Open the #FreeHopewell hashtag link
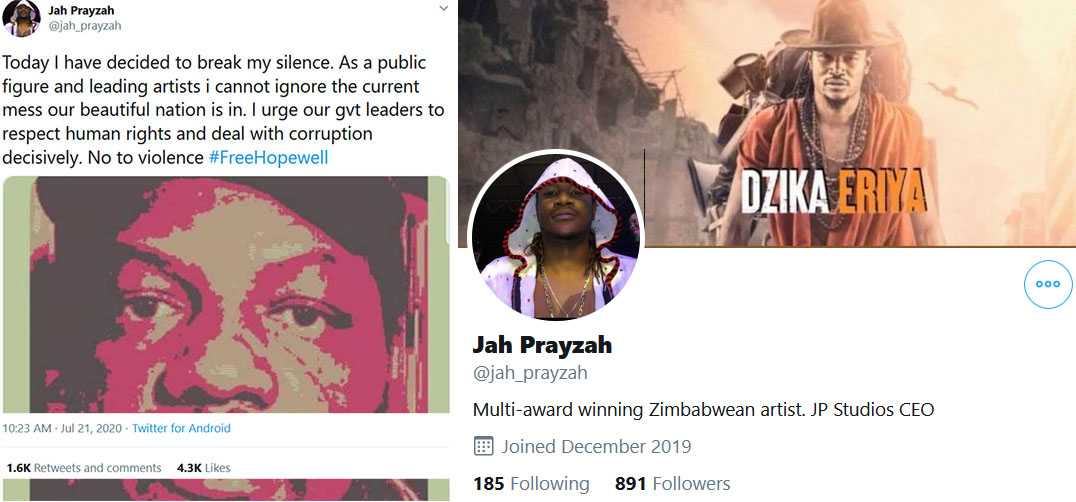Screen dimensions: 1076x502 [x=268, y=158]
